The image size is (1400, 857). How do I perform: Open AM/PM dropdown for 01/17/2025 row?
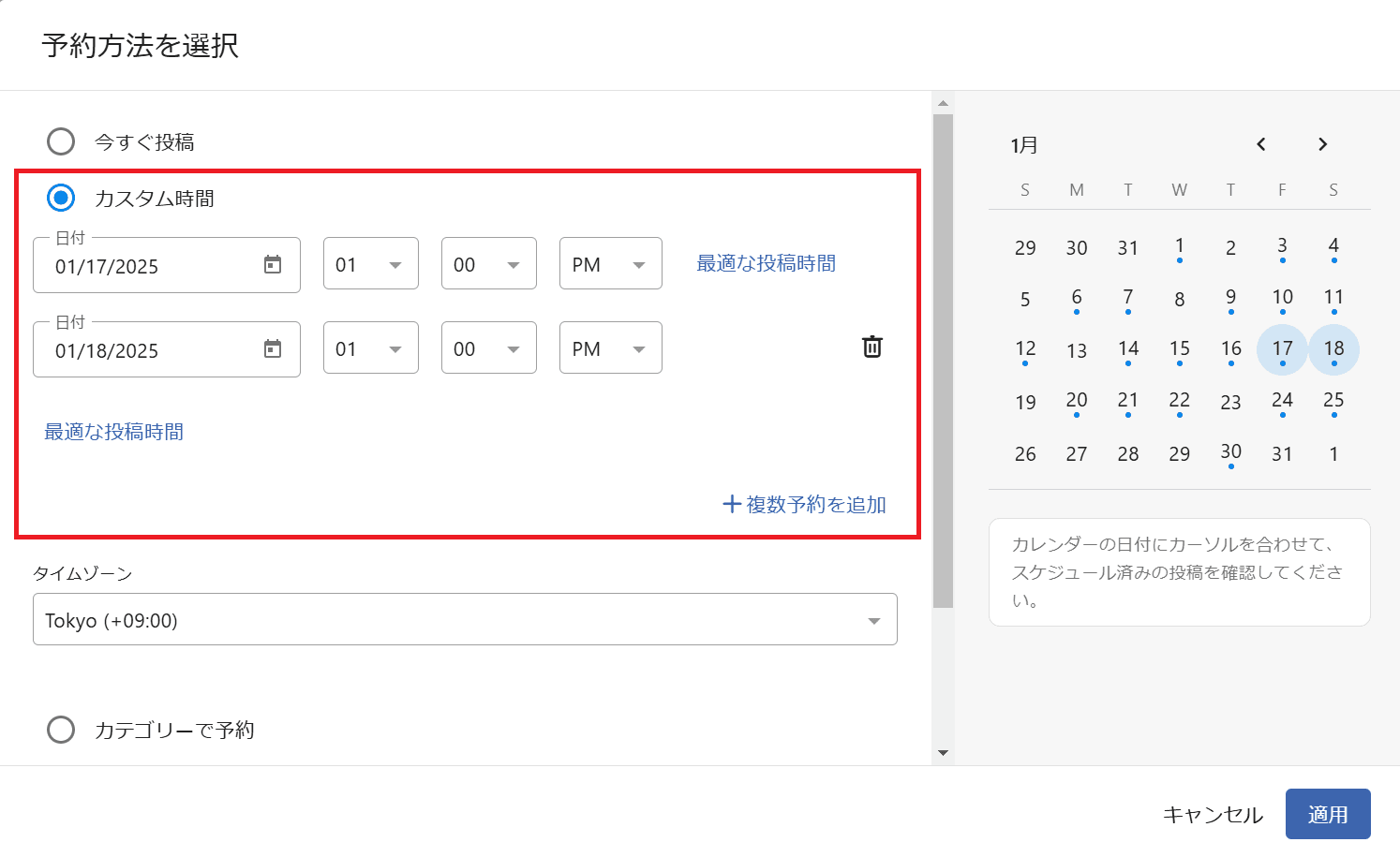[x=611, y=263]
